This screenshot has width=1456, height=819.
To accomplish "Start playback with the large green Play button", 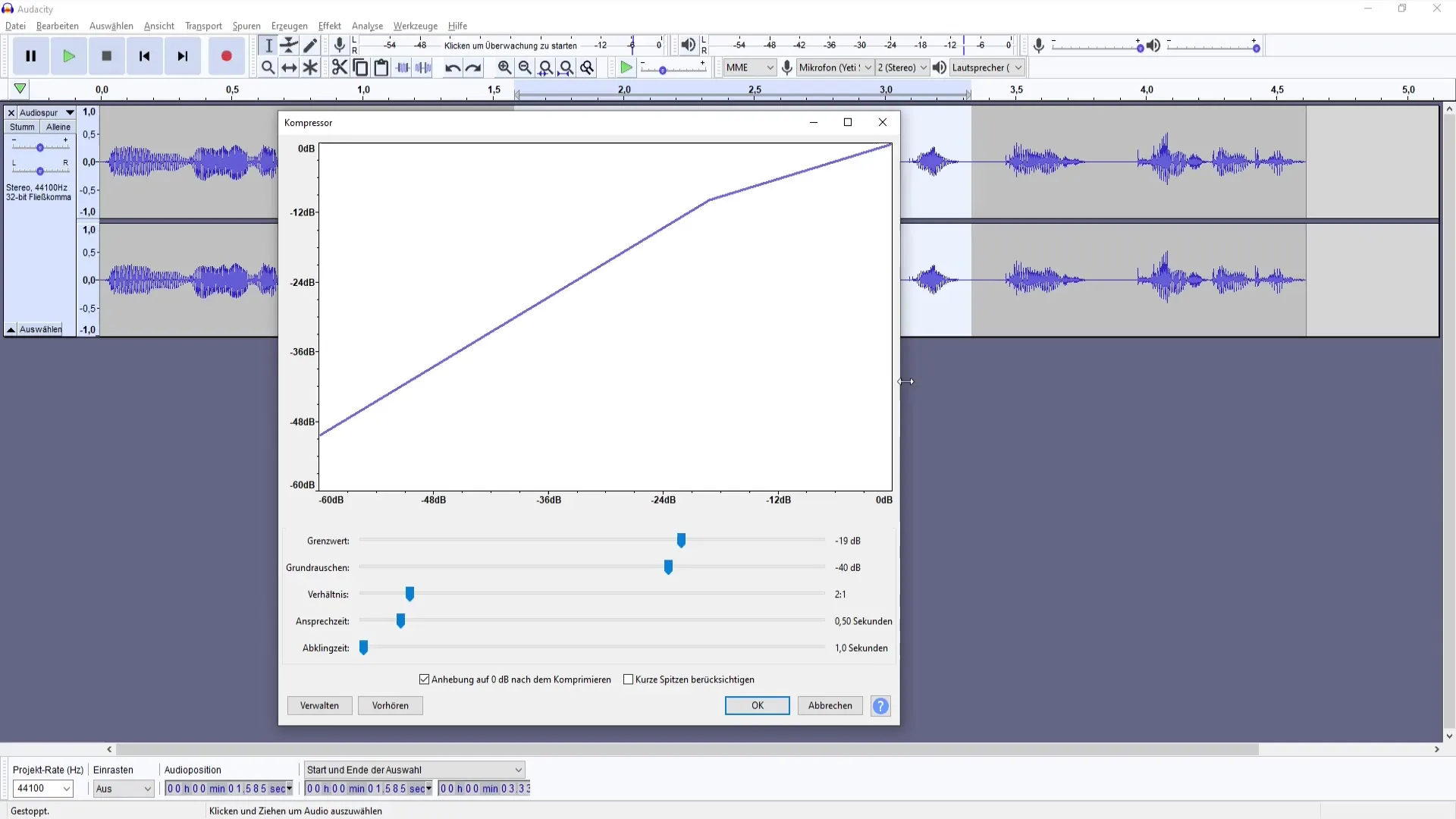I will (x=69, y=56).
